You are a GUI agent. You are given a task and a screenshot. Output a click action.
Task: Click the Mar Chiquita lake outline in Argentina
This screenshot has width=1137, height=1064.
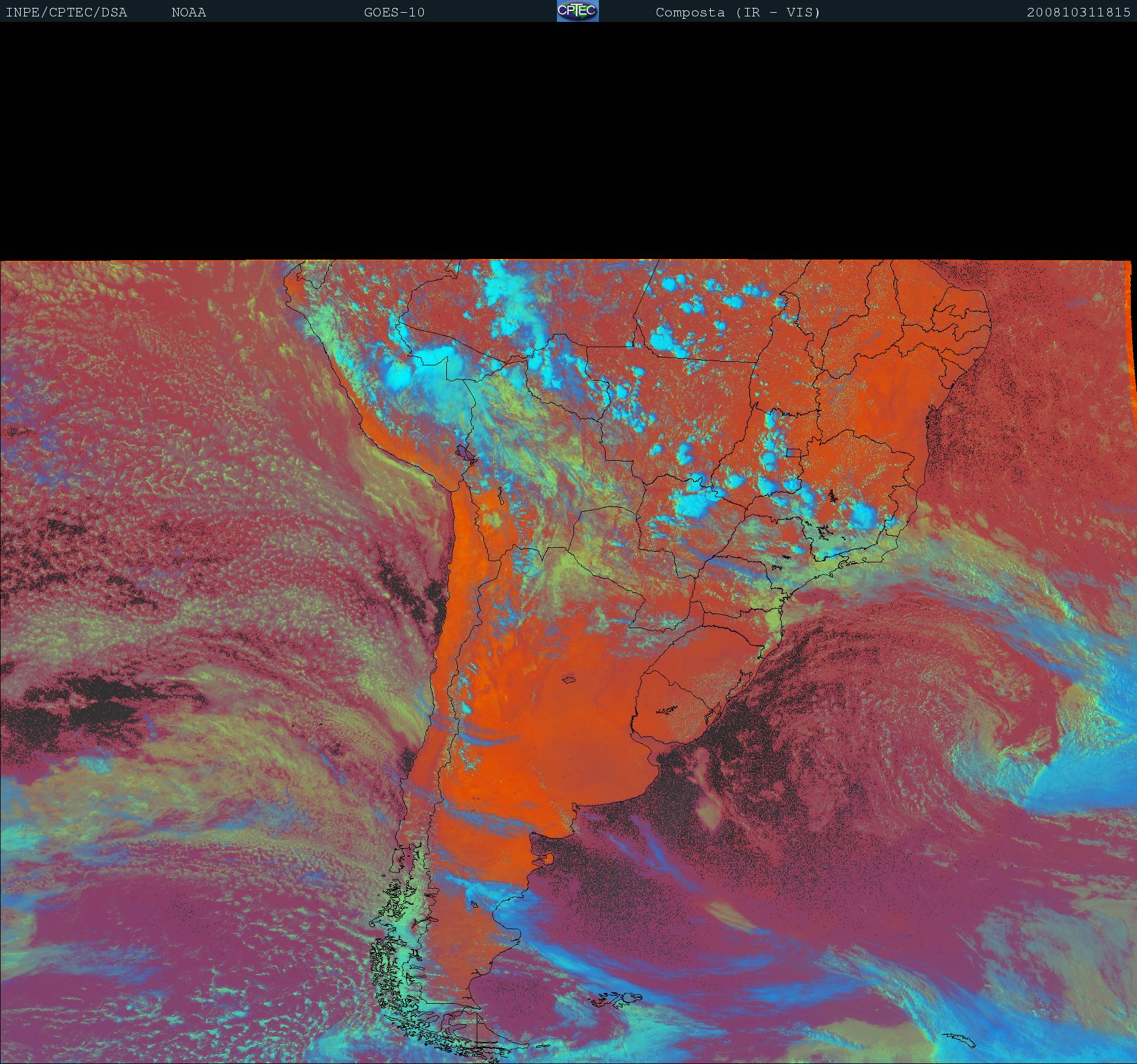[569, 680]
